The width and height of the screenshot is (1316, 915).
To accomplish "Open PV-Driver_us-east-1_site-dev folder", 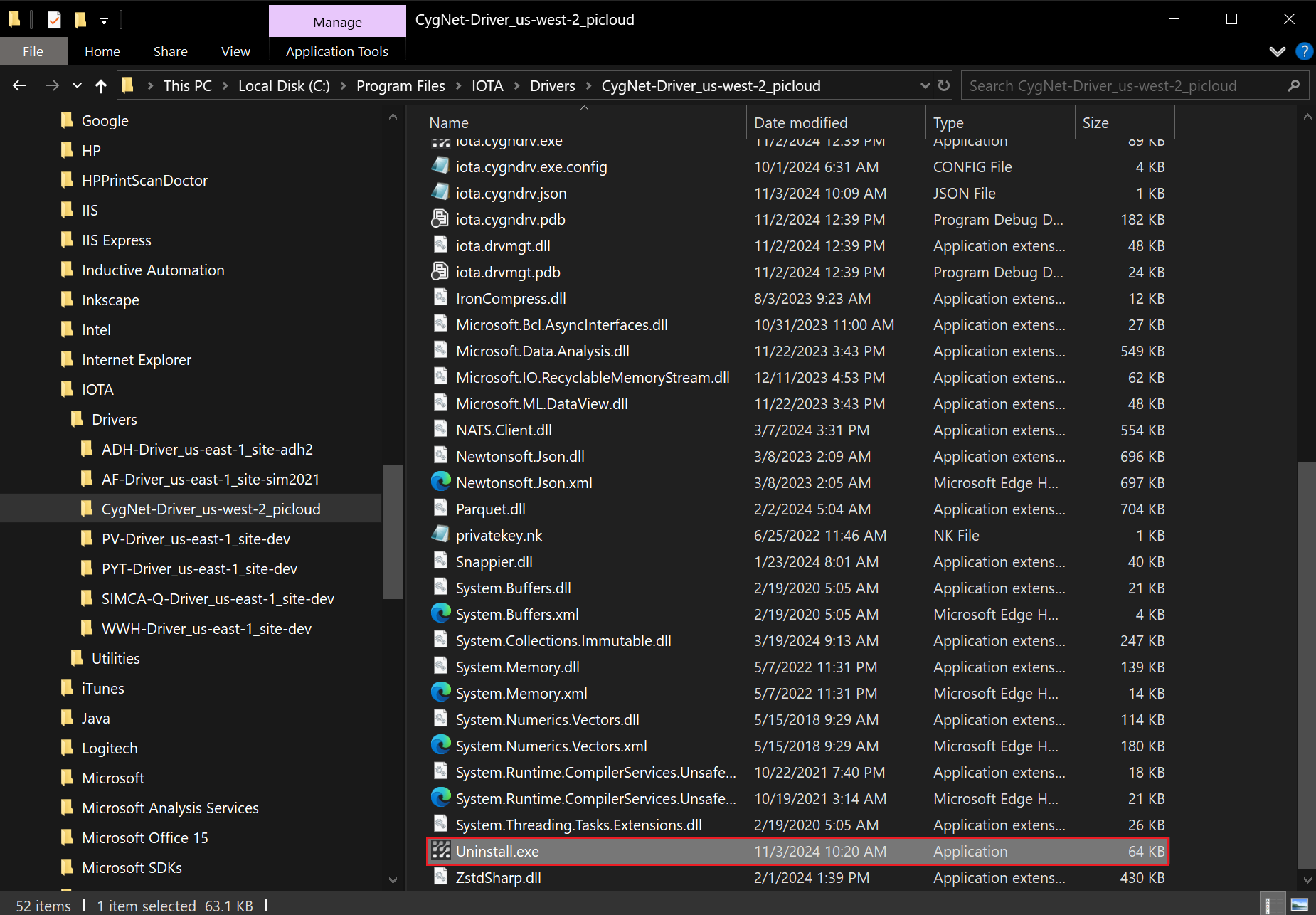I will click(196, 539).
